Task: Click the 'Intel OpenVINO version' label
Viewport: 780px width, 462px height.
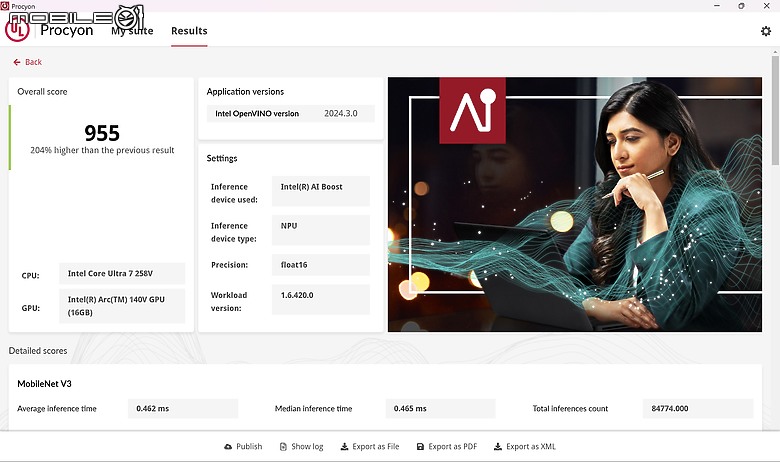Action: point(257,113)
